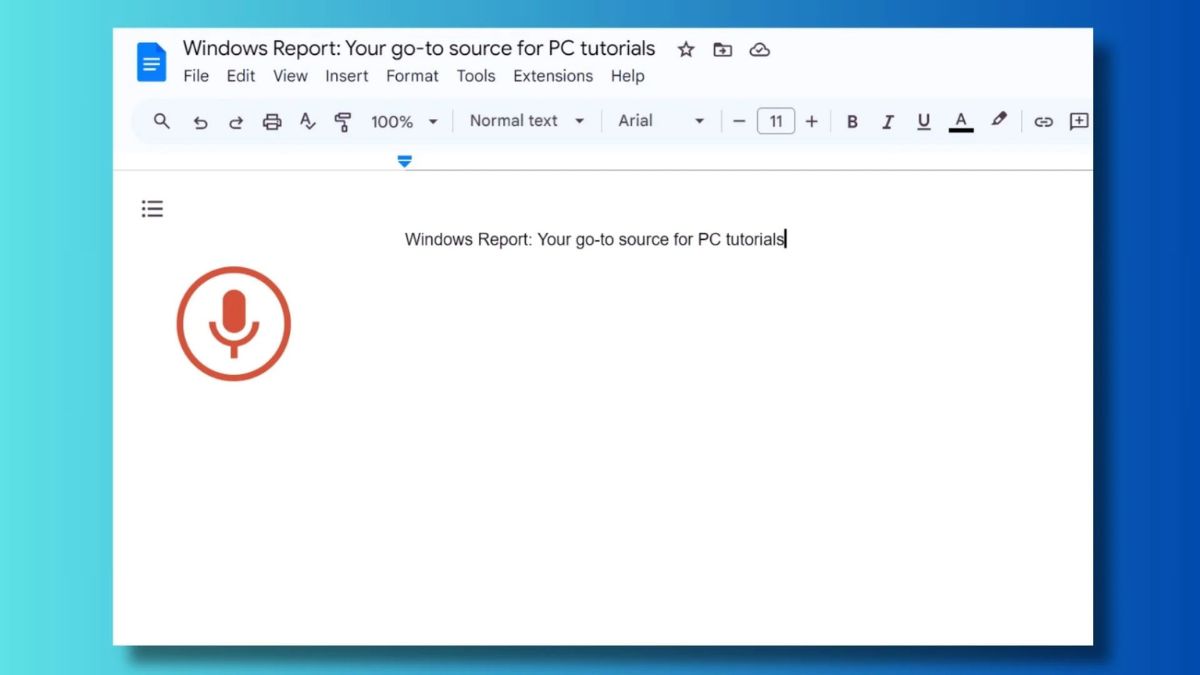Open the text color picker
Screen dimensions: 1200x675
(961, 121)
